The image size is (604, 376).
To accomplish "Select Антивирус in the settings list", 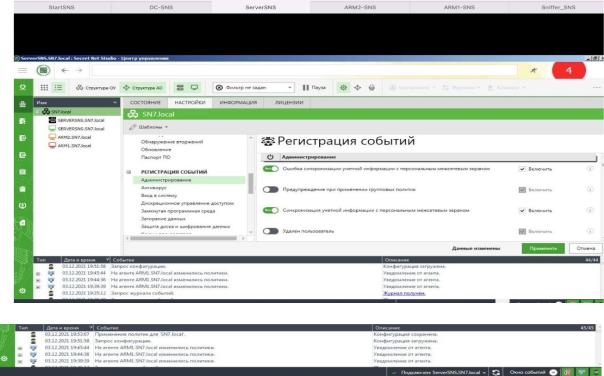I will pyautogui.click(x=154, y=188).
